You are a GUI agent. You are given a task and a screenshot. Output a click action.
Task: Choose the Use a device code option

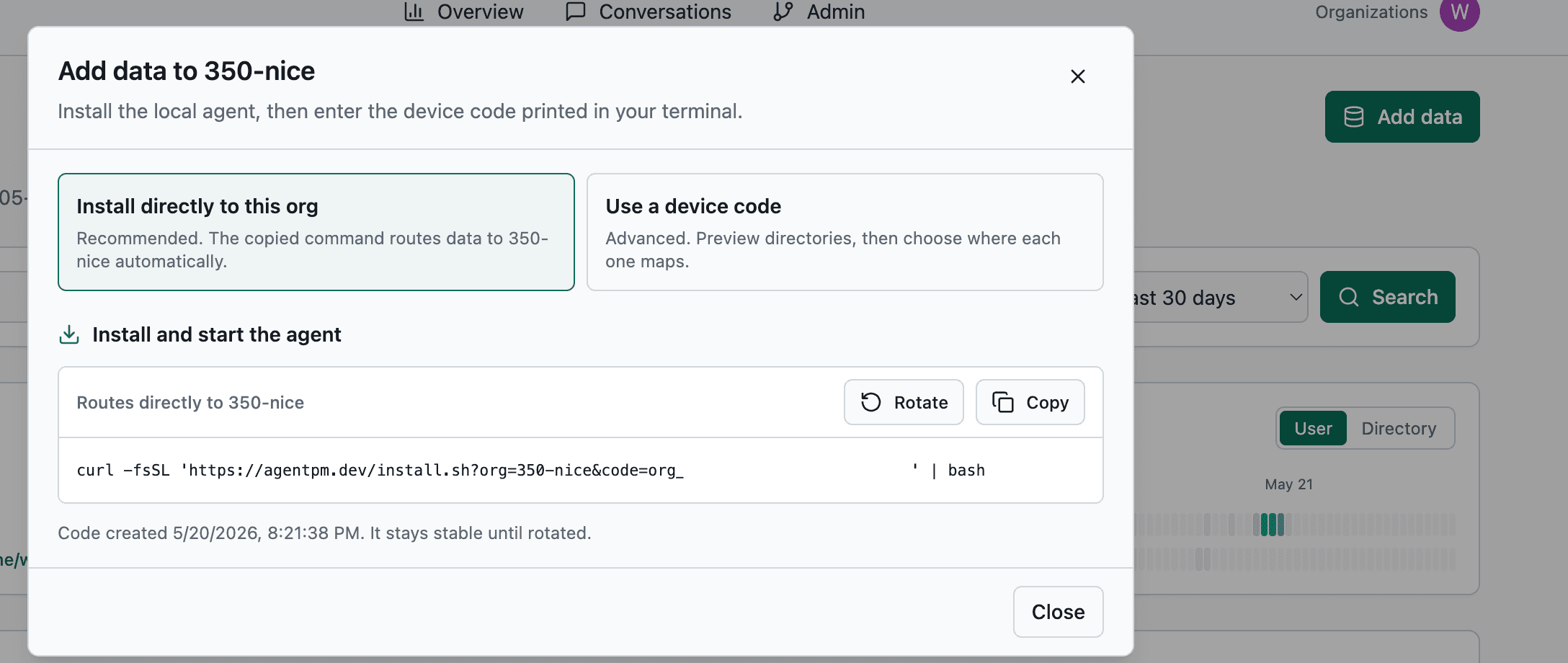(x=845, y=232)
